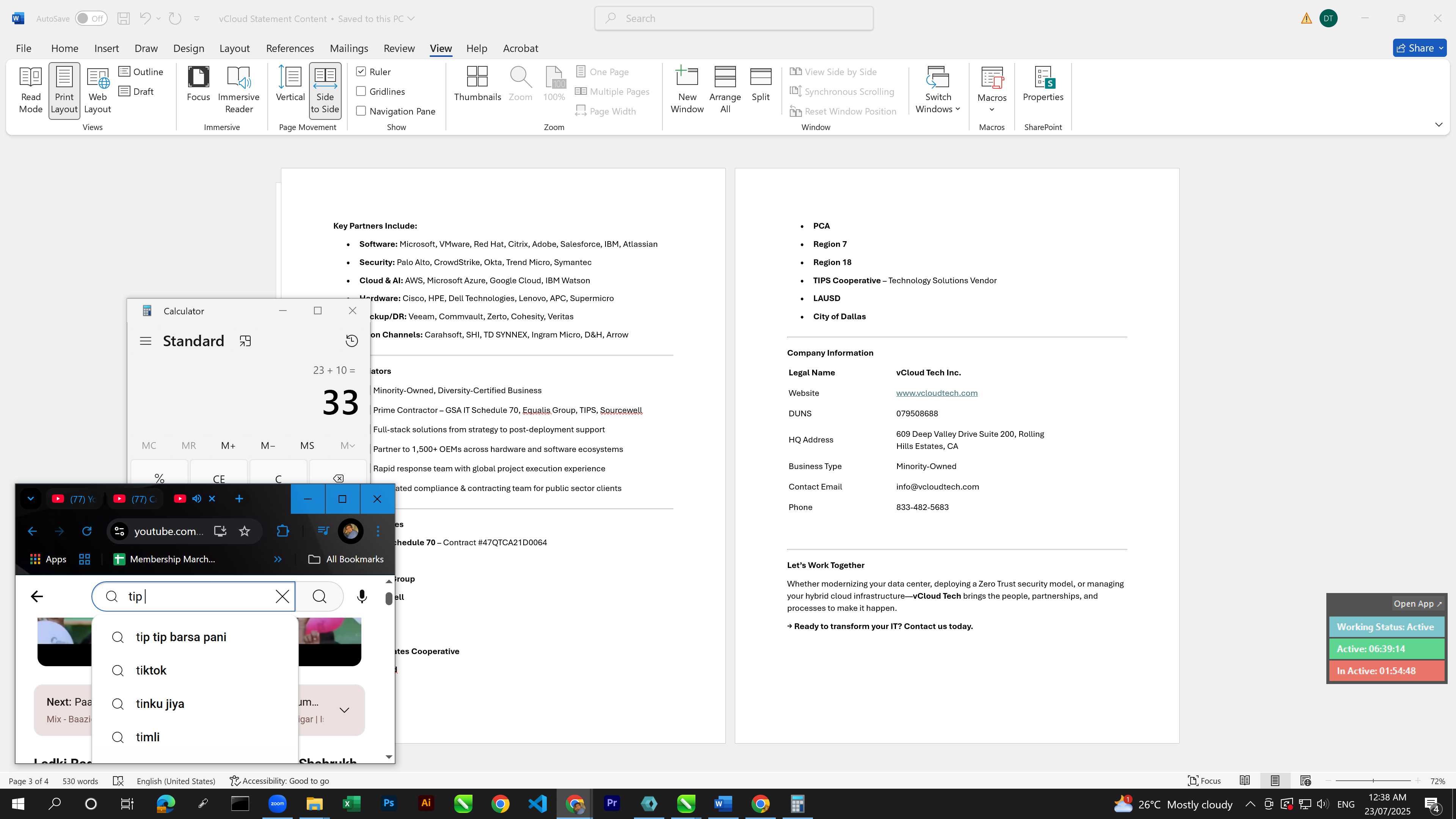Click the Word Search box
1456x819 pixels.
(734, 19)
